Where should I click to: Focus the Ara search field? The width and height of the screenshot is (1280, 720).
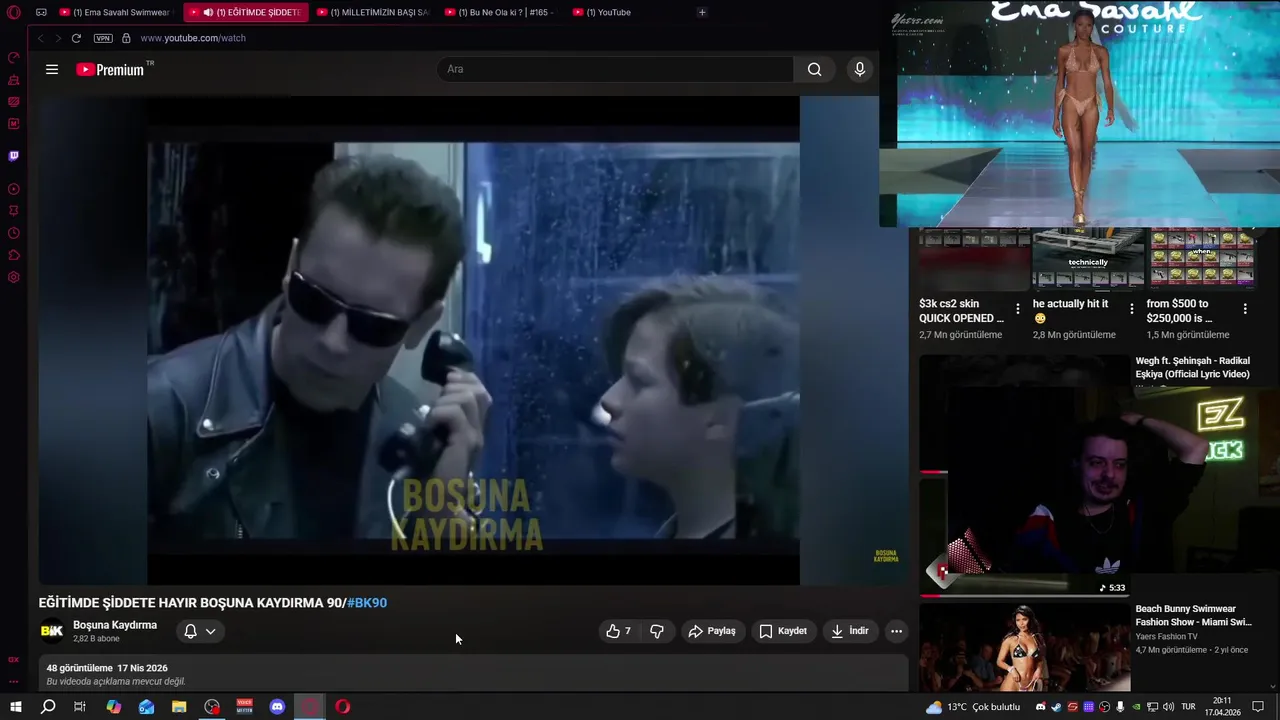(x=615, y=69)
